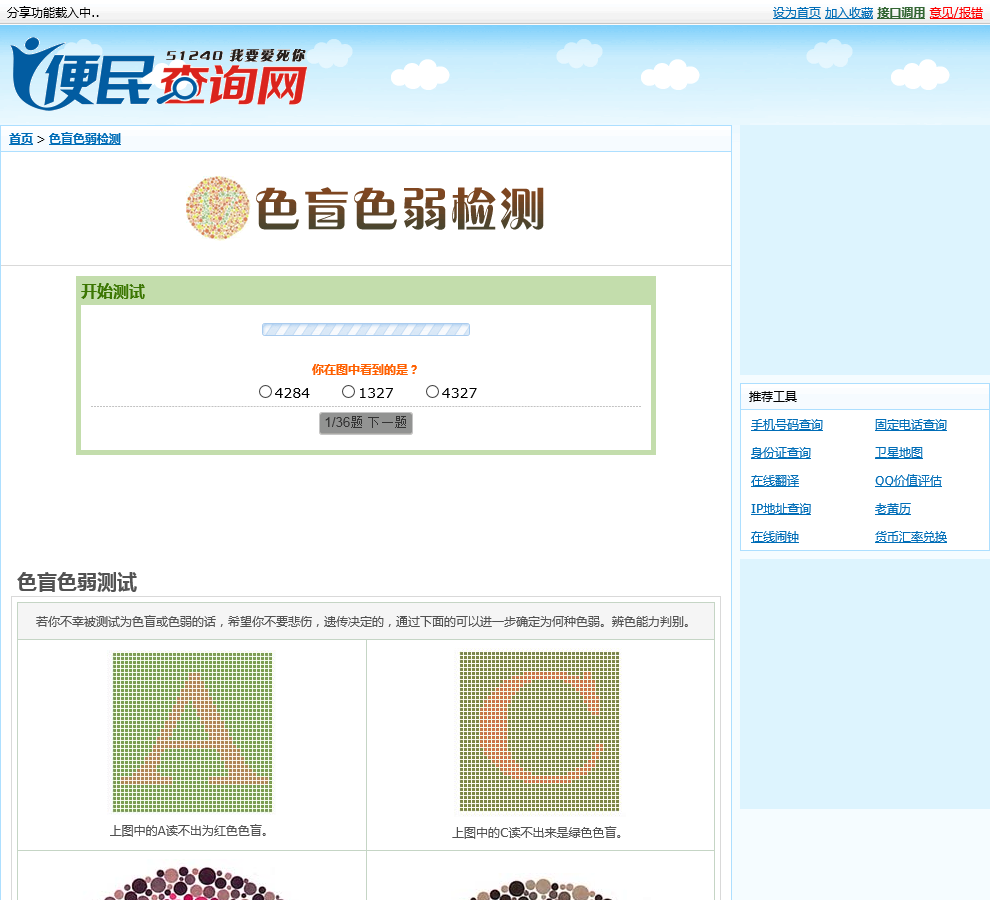Click caption 上图中的A读不出为红色色盲
The height and width of the screenshot is (900, 990).
click(x=189, y=831)
